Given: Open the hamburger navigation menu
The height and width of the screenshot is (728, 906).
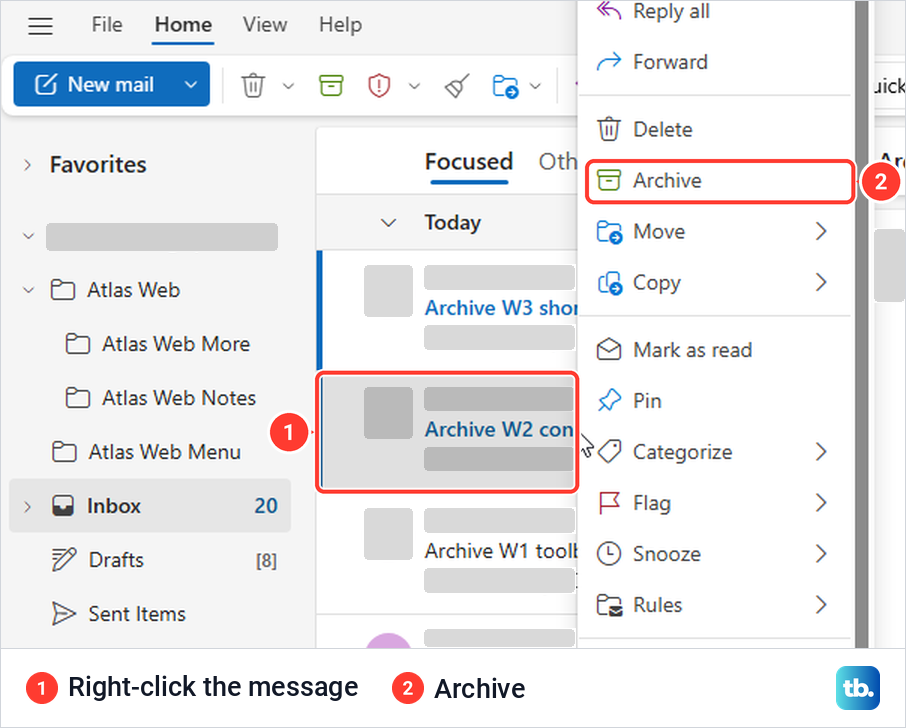Looking at the screenshot, I should coord(40,25).
